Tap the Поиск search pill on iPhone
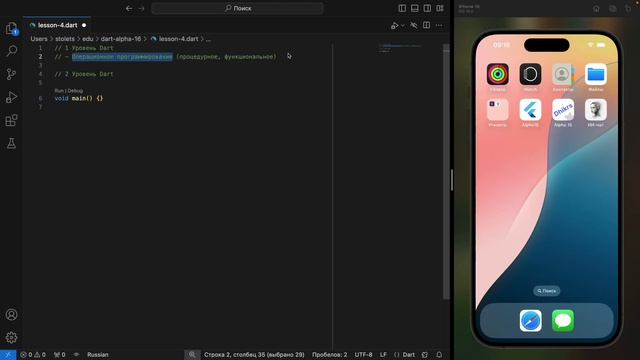This screenshot has width=640, height=360. [x=547, y=291]
